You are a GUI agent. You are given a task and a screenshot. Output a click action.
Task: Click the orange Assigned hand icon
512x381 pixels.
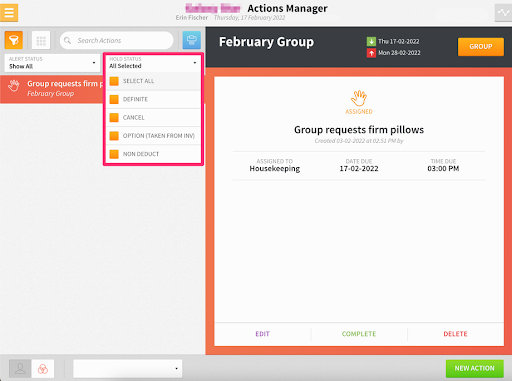(359, 98)
